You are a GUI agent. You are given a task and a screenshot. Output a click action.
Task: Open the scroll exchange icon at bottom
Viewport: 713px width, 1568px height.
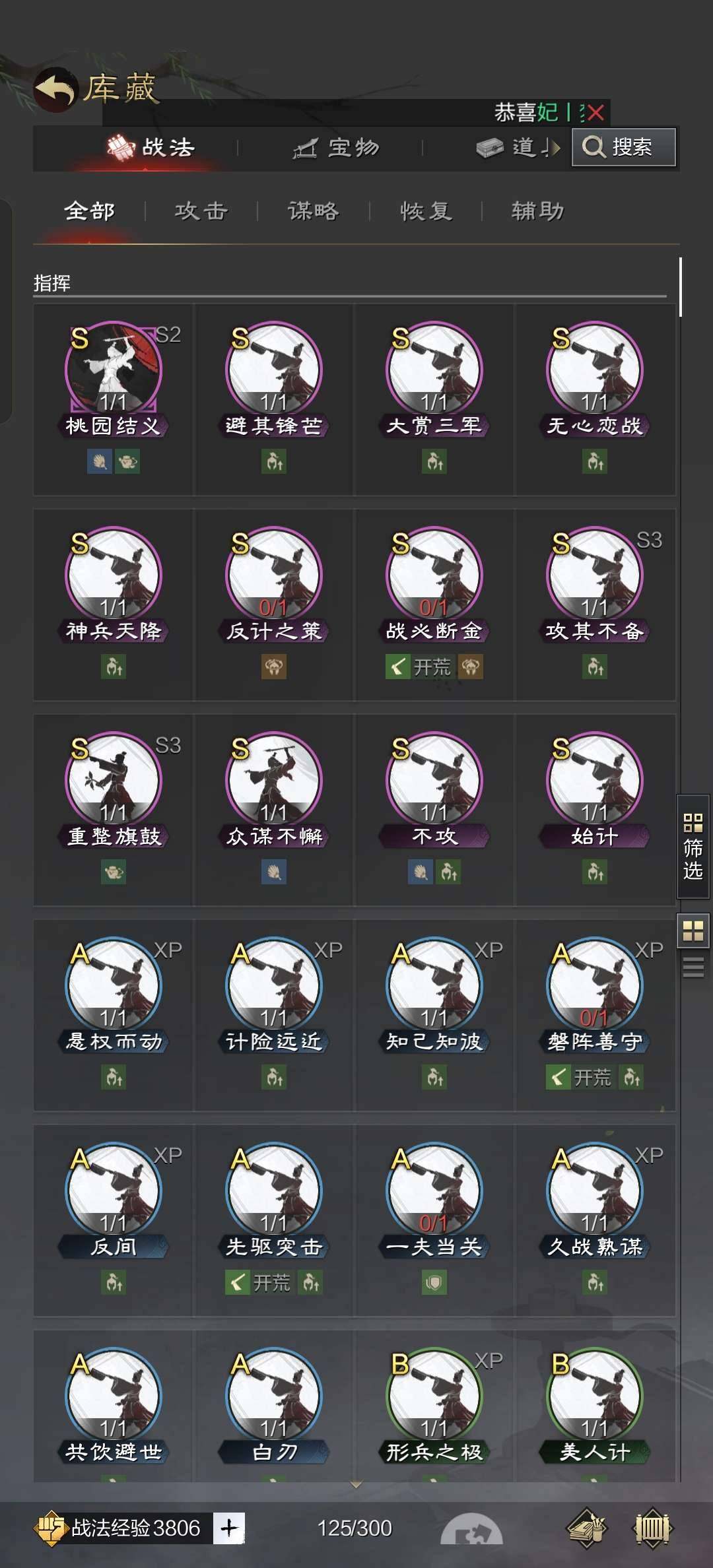(x=587, y=1527)
